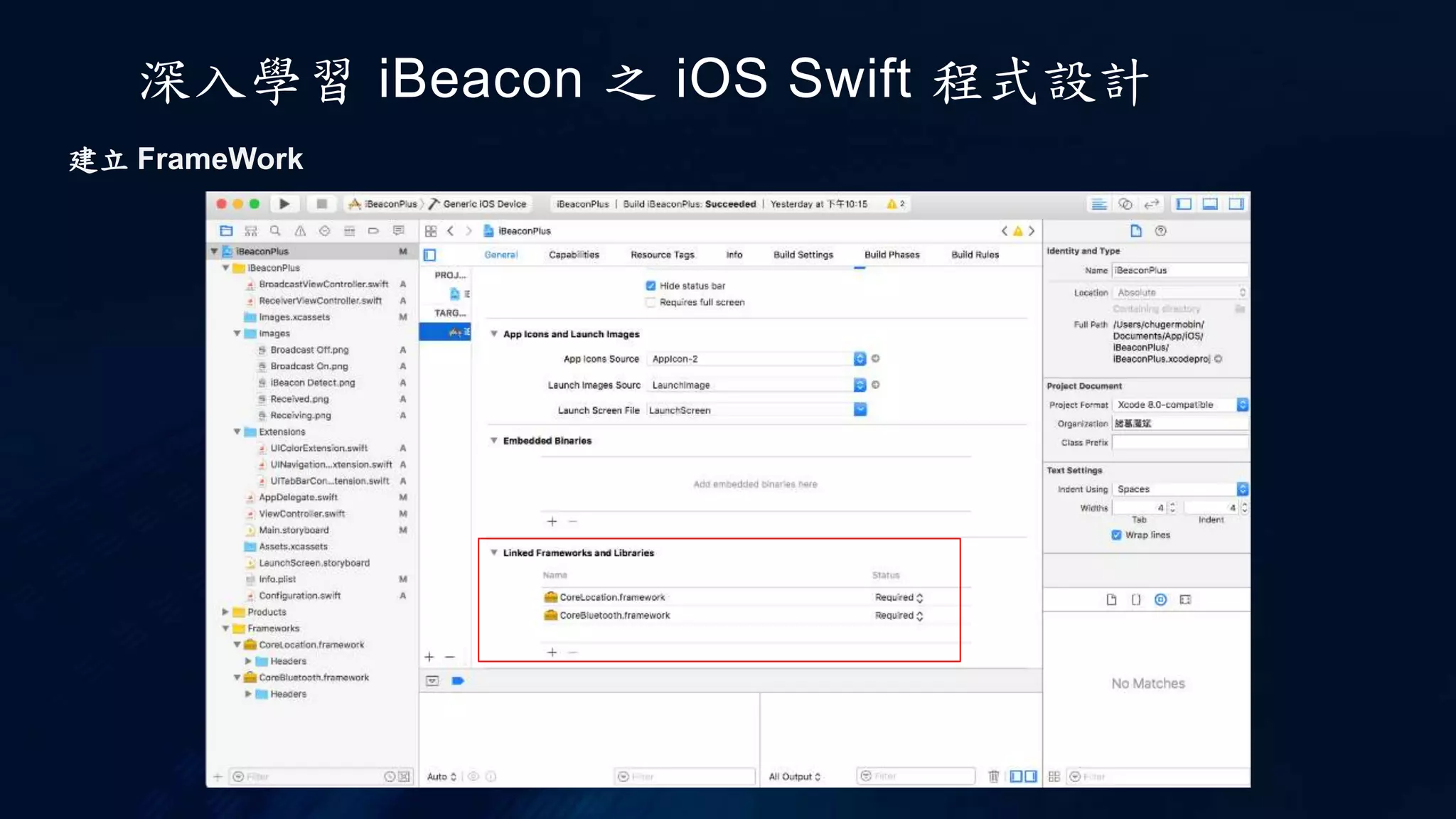Run the project with the Play button
The image size is (1456, 819).
[x=284, y=204]
